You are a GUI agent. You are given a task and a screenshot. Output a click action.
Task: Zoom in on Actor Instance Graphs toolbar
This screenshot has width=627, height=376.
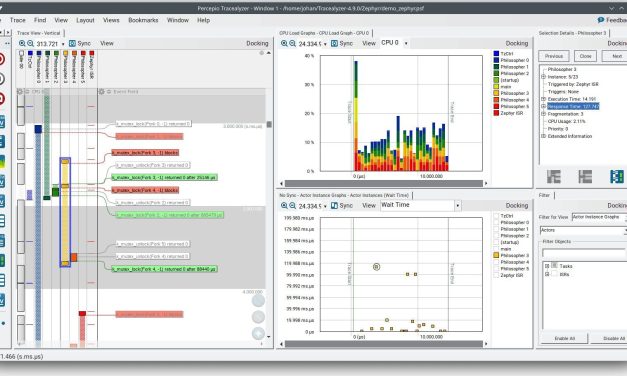(x=284, y=206)
